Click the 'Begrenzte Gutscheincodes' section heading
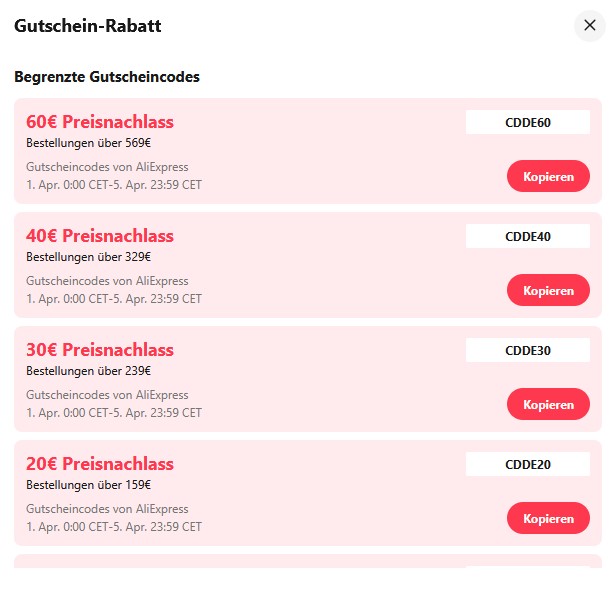The image size is (616, 599). click(x=107, y=77)
